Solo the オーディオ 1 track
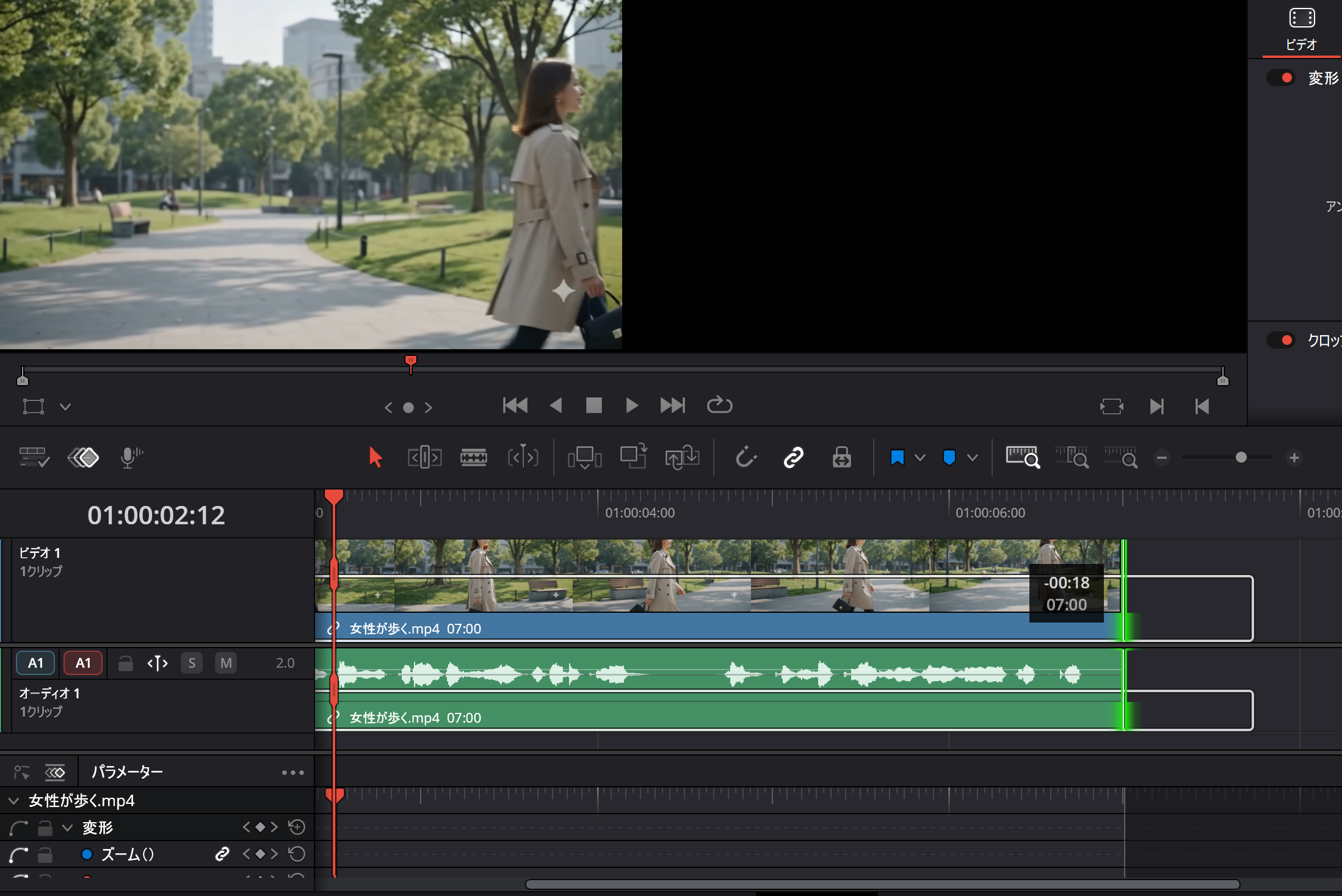 coord(192,663)
